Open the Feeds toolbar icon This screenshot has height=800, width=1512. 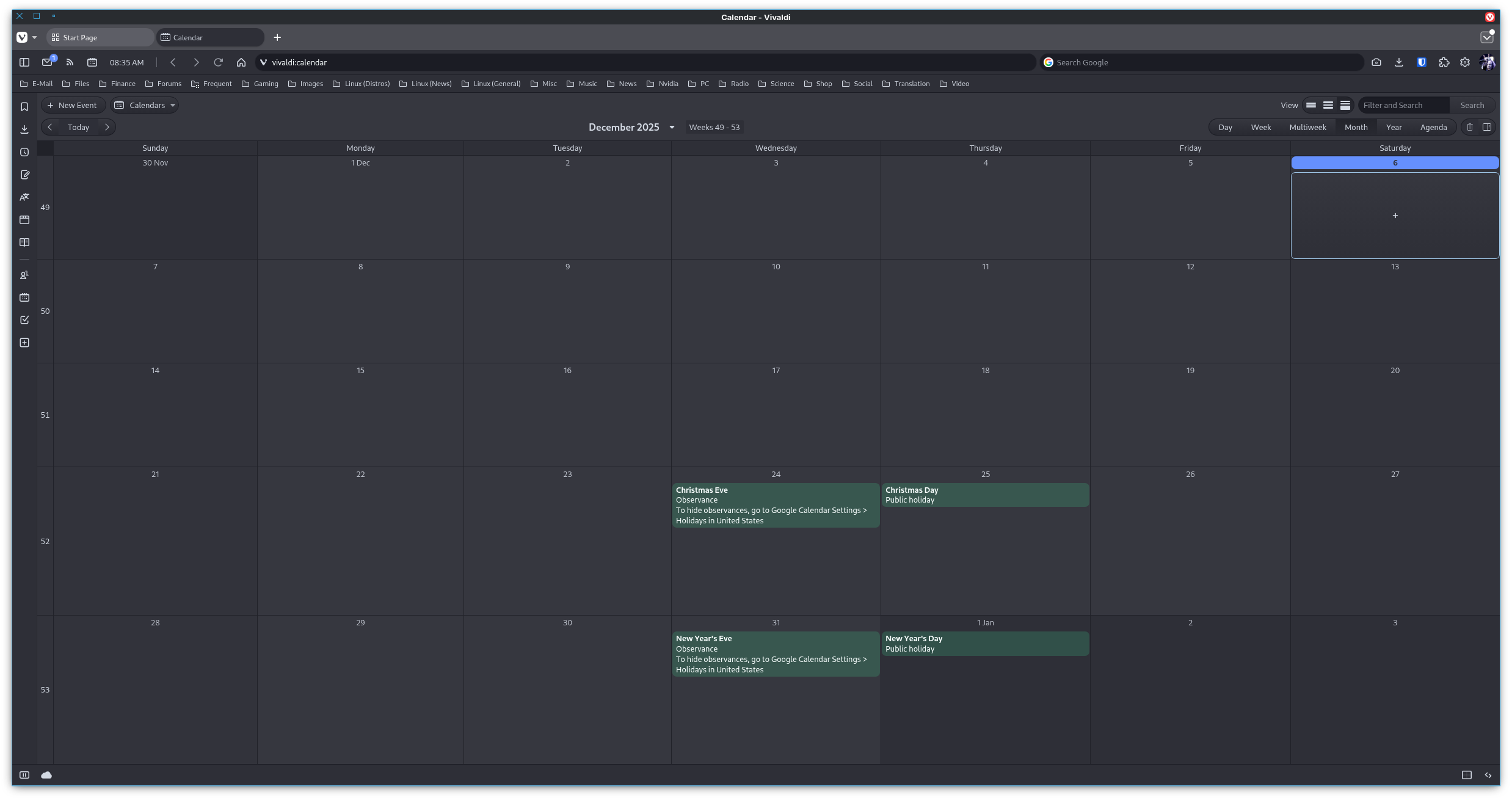(70, 62)
